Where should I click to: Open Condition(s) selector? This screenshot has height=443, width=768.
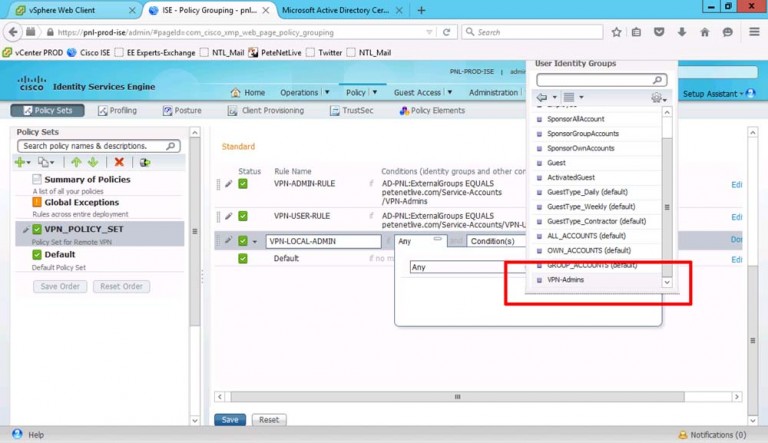pyautogui.click(x=496, y=241)
